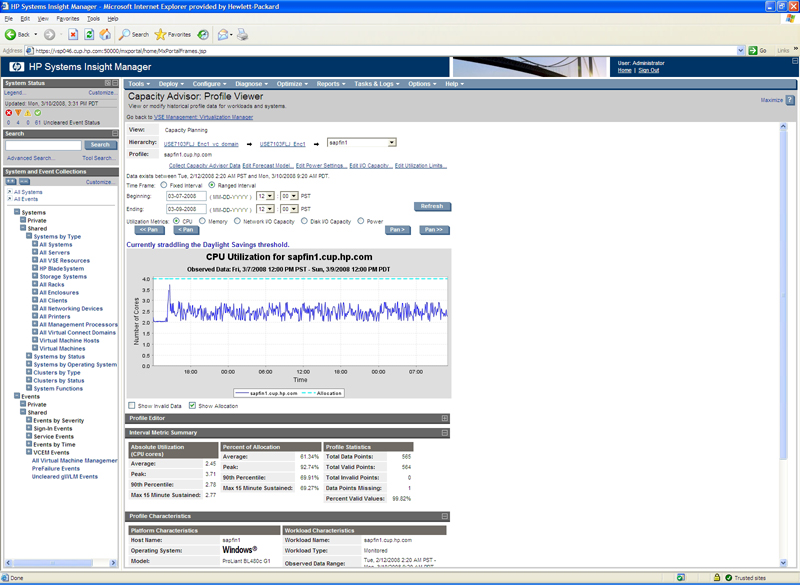Viewport: 800px width, 585px height.
Task: Enable the Show Invalid Data checkbox
Action: [x=132, y=406]
